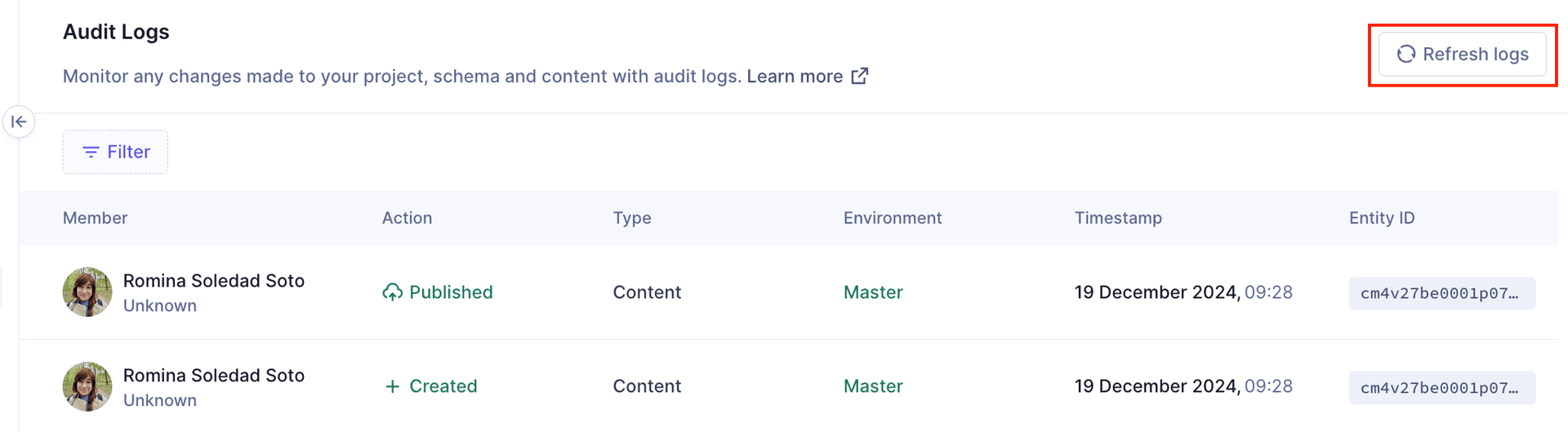Click the Entity ID column header

[x=1382, y=218]
